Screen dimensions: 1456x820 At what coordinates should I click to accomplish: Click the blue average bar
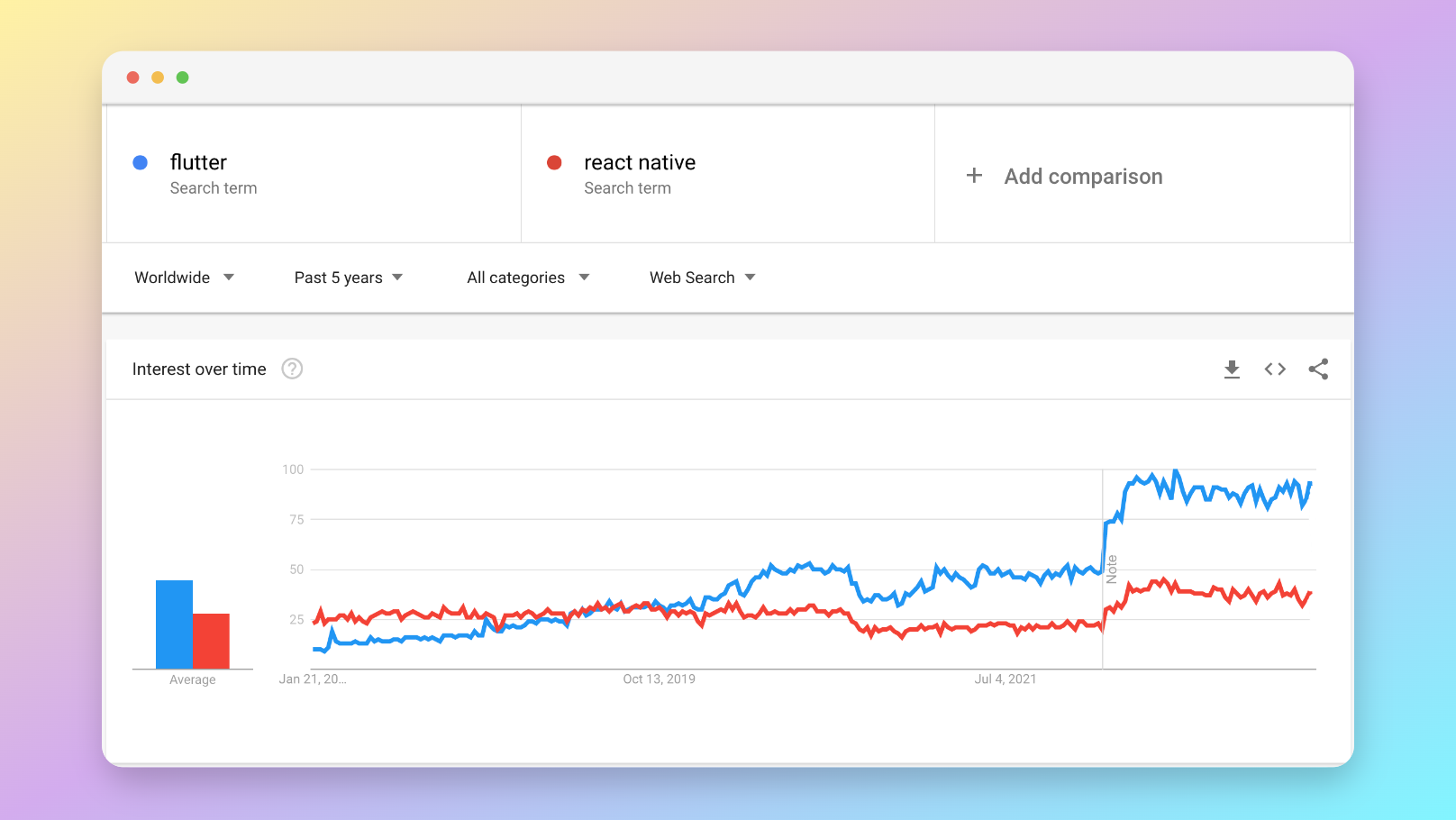[x=172, y=624]
